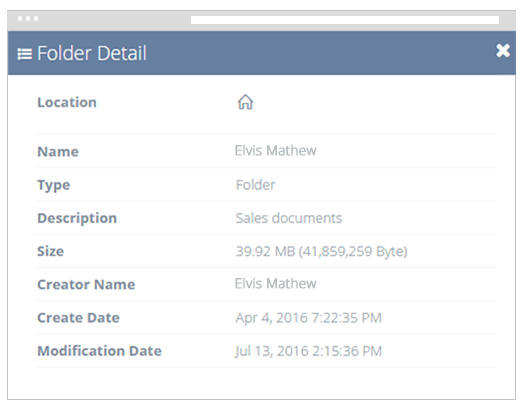Select the Description label
The width and height of the screenshot is (525, 407).
tap(77, 219)
